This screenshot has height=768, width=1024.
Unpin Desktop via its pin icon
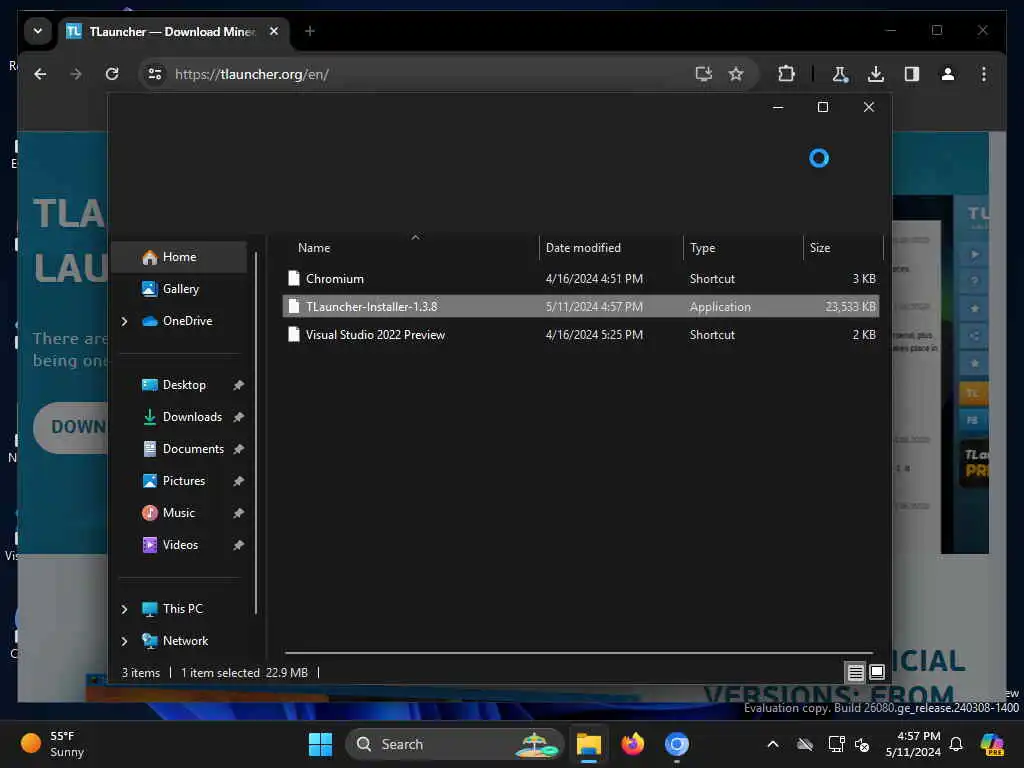click(238, 385)
